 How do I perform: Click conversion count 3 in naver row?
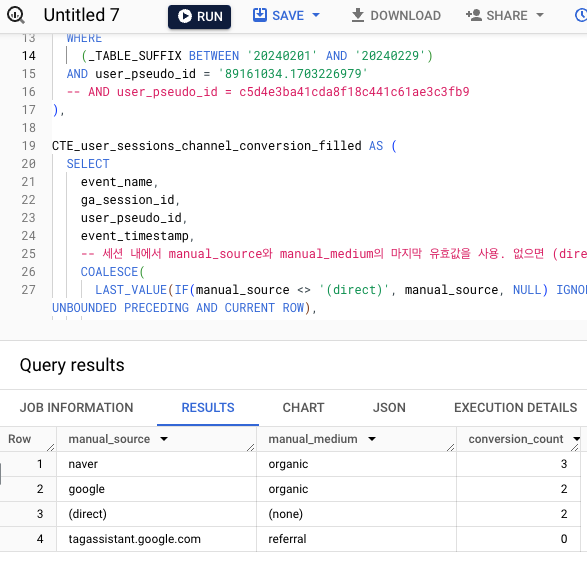518,464
